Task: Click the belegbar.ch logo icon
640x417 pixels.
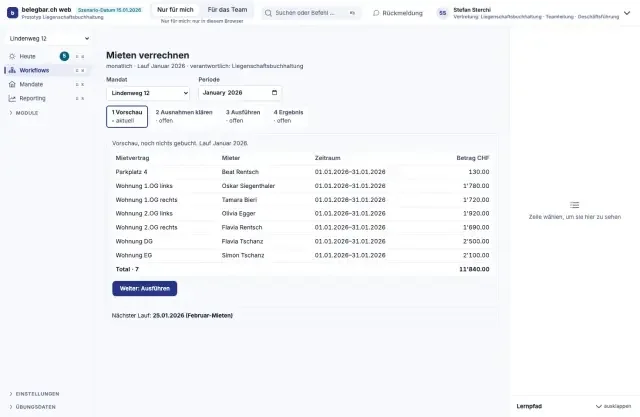Action: pos(12,13)
